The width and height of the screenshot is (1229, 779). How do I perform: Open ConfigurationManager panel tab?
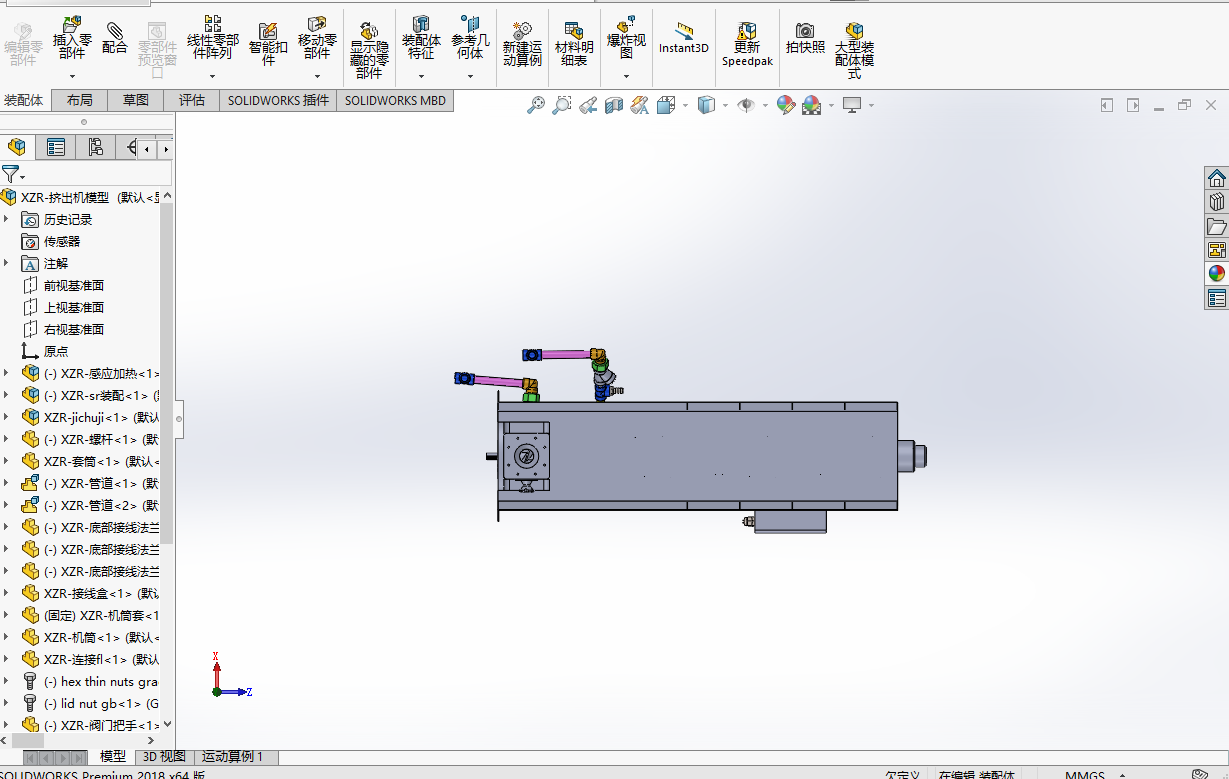[95, 148]
